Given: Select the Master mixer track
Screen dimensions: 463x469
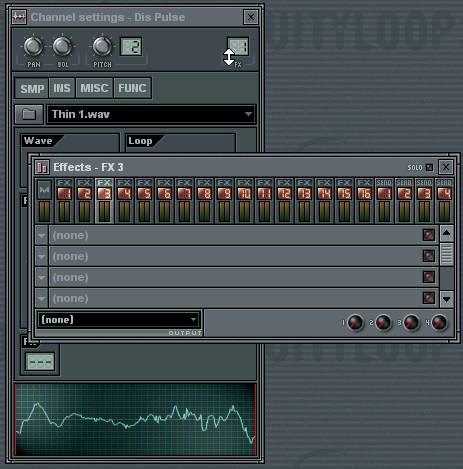Looking at the screenshot, I should [45, 201].
